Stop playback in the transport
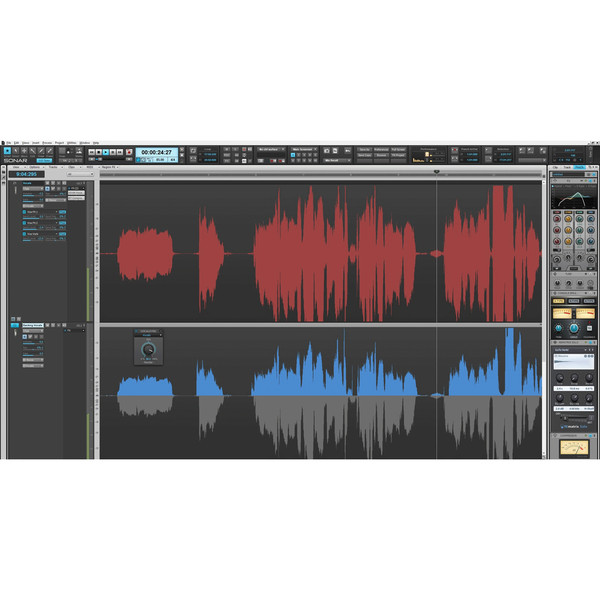600x600 pixels. [x=99, y=152]
